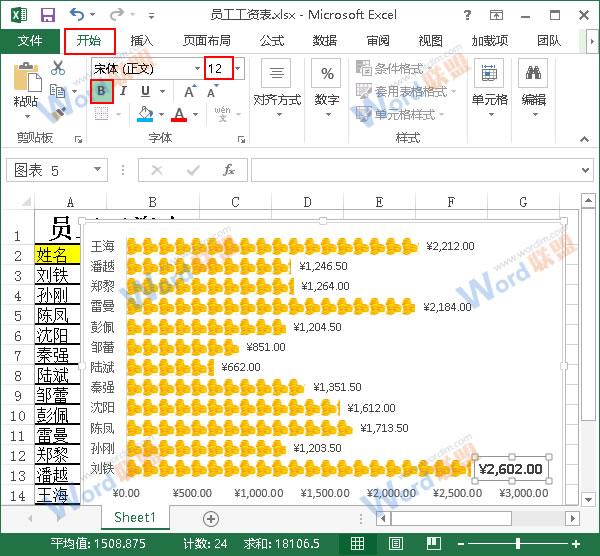Expand font size dropdown arrow
This screenshot has width=600, height=556.
[238, 68]
